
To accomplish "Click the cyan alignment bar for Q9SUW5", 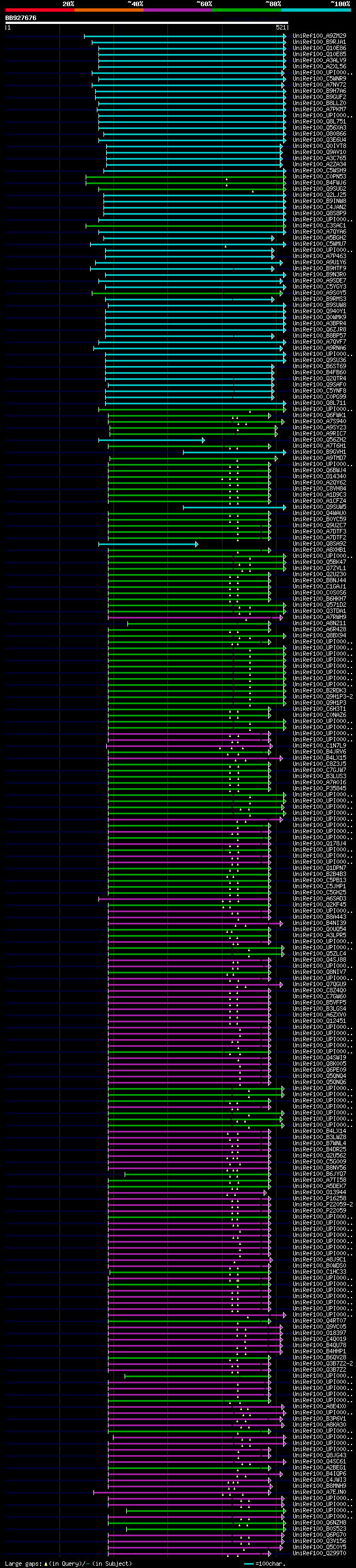I will [x=235, y=506].
